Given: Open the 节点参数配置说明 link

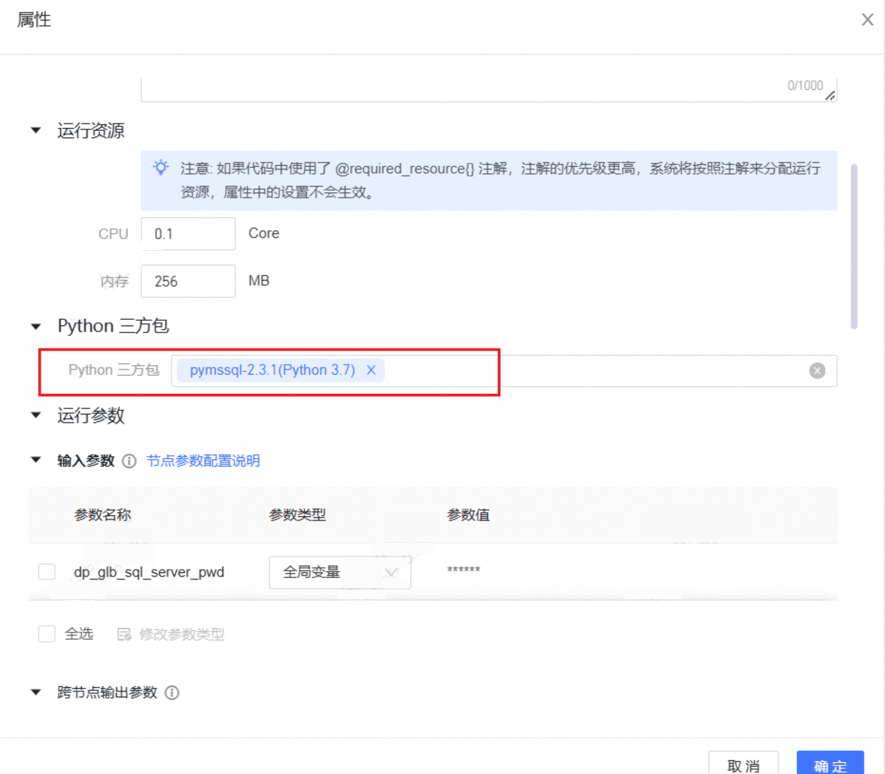Looking at the screenshot, I should point(203,461).
